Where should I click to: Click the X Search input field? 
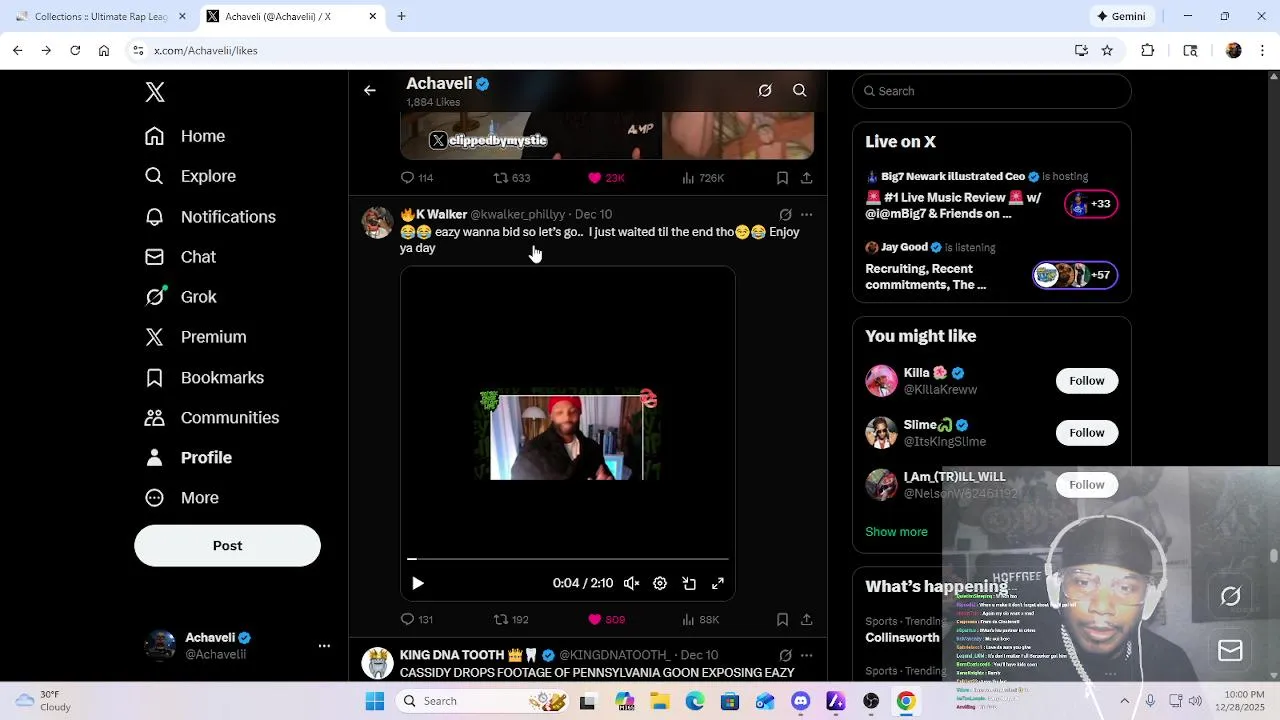(992, 91)
